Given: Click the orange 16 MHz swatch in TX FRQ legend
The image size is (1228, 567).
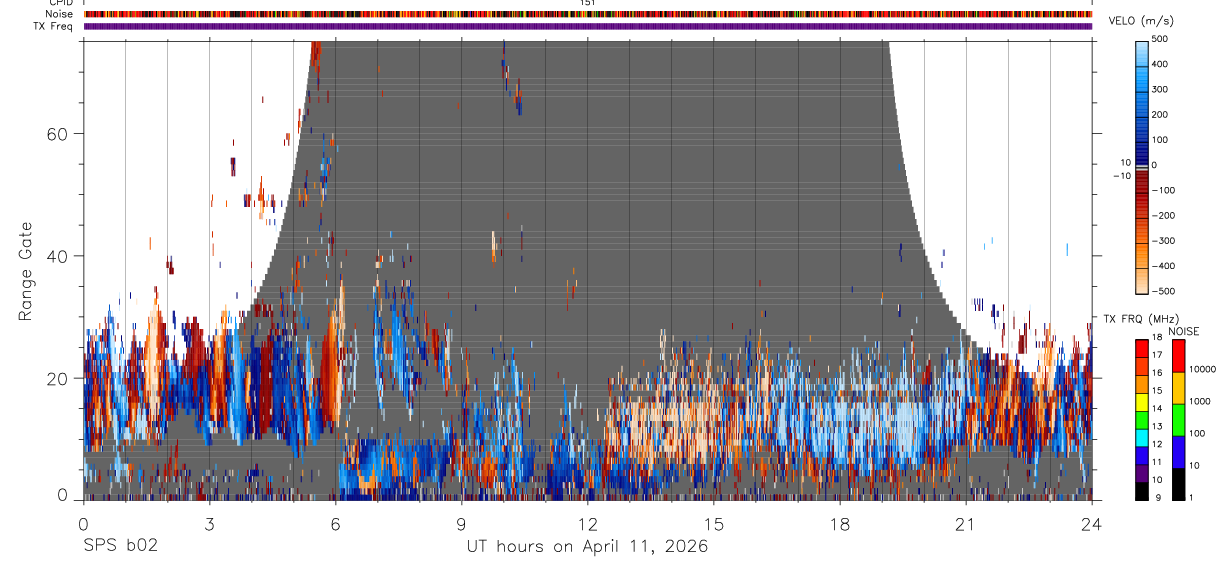Looking at the screenshot, I should 1142,366.
